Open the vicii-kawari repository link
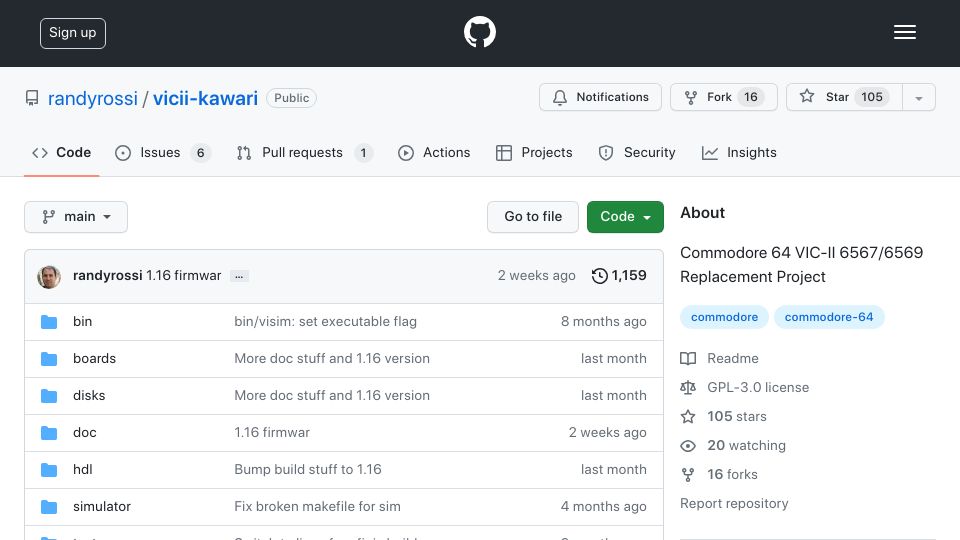 [205, 98]
